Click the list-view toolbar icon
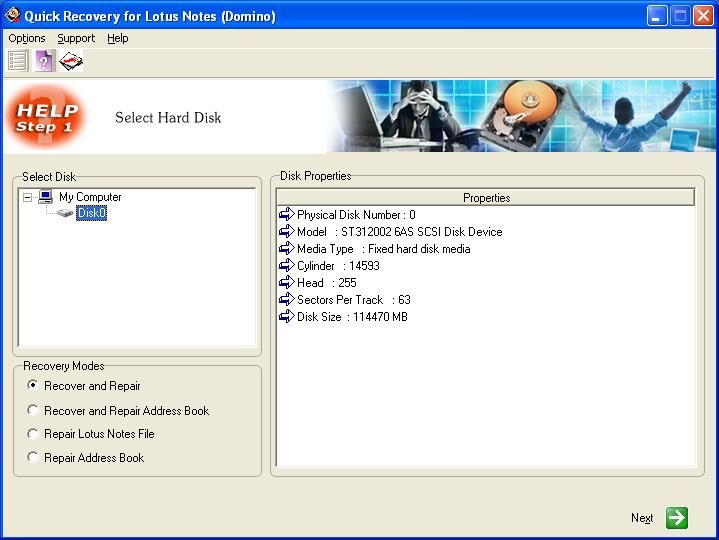 click(18, 61)
